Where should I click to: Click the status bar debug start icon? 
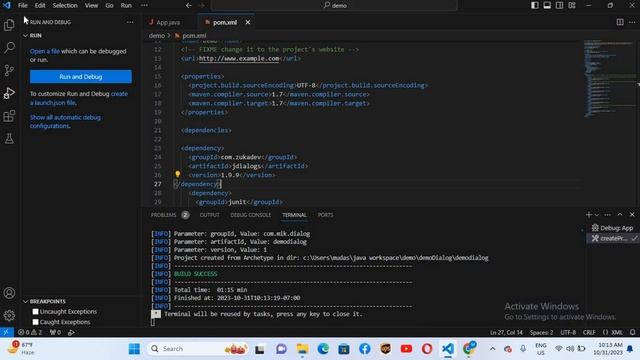(71, 332)
